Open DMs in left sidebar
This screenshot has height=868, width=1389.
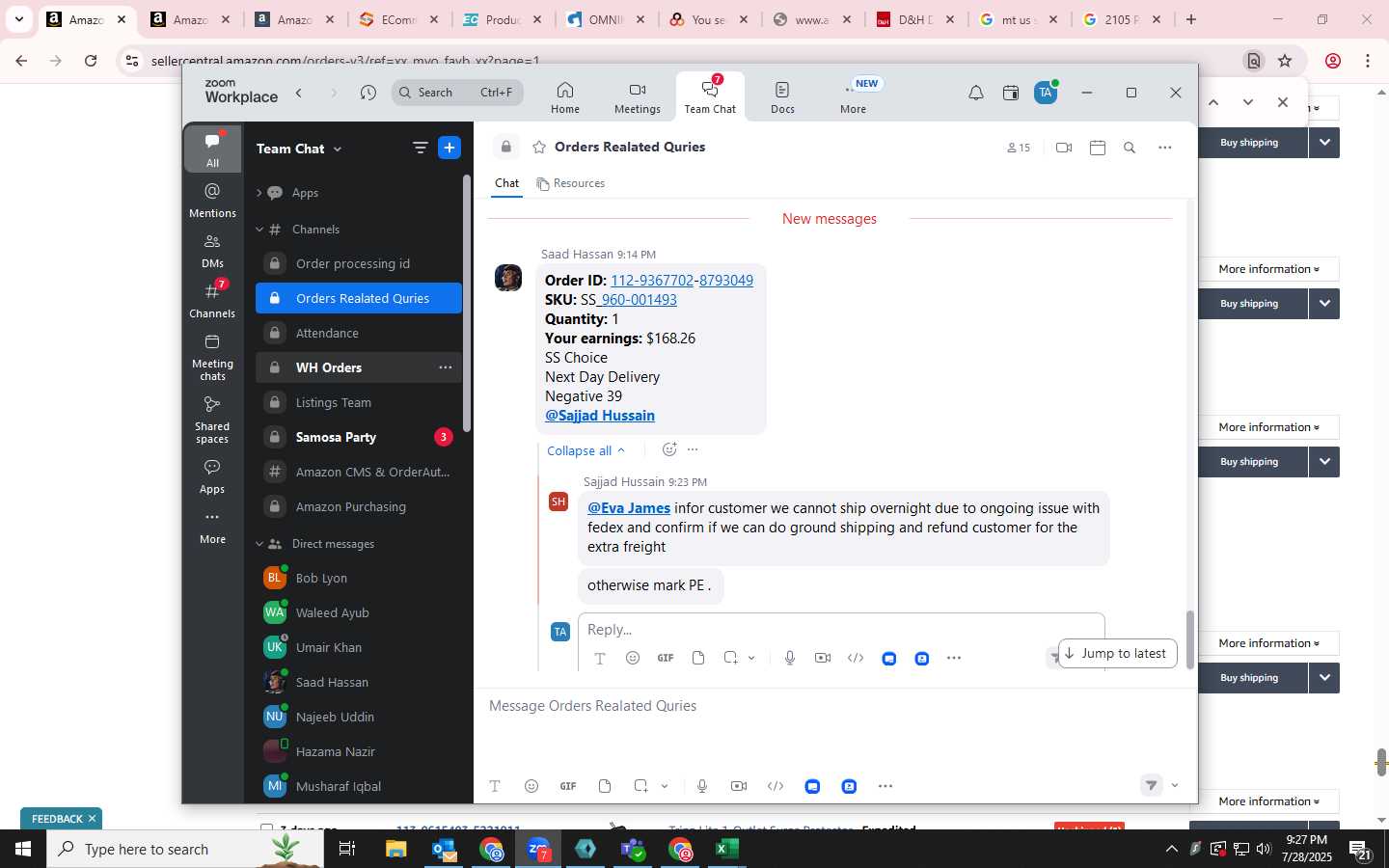tap(212, 250)
